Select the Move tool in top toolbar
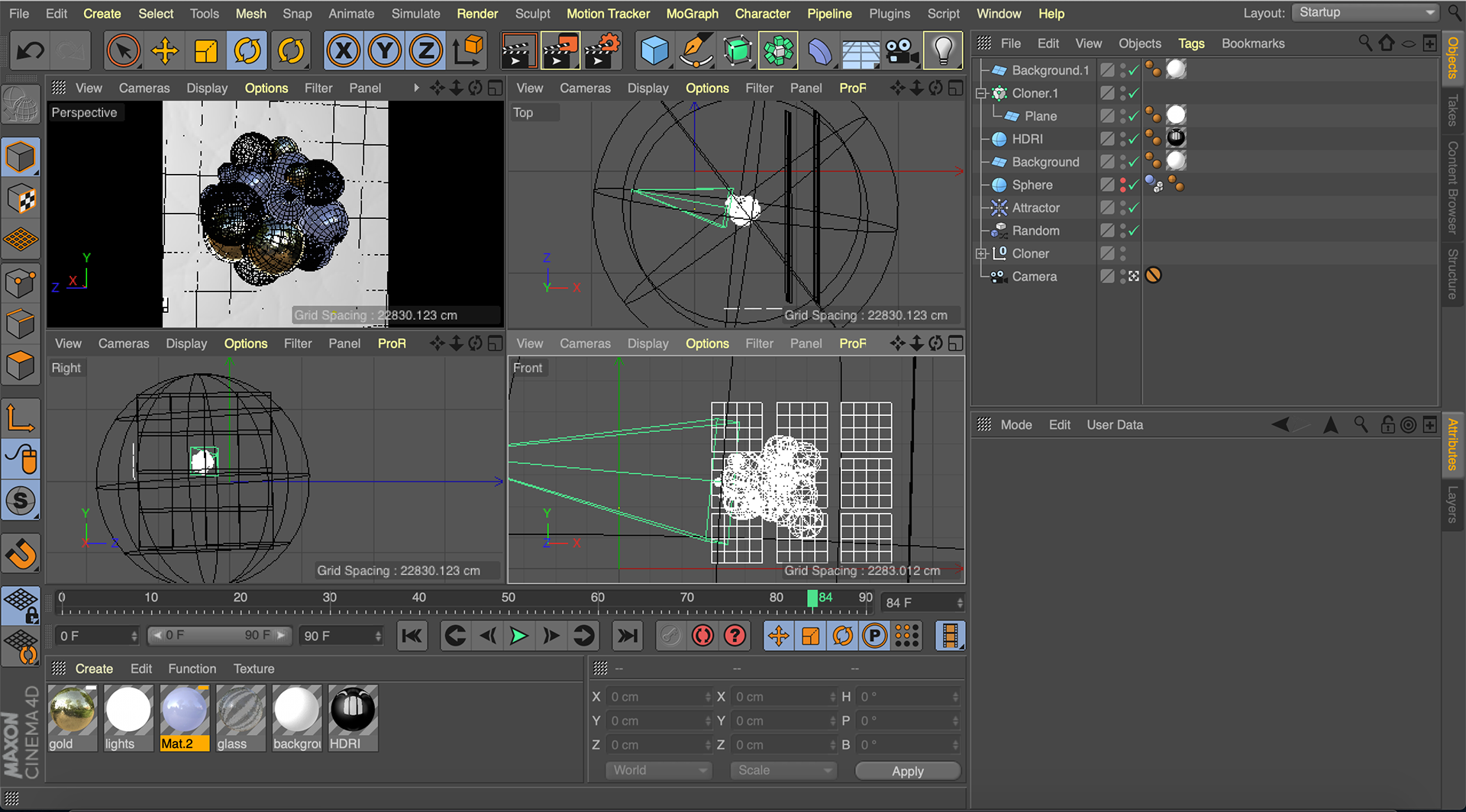Screen dimensions: 1466x812 tap(164, 51)
